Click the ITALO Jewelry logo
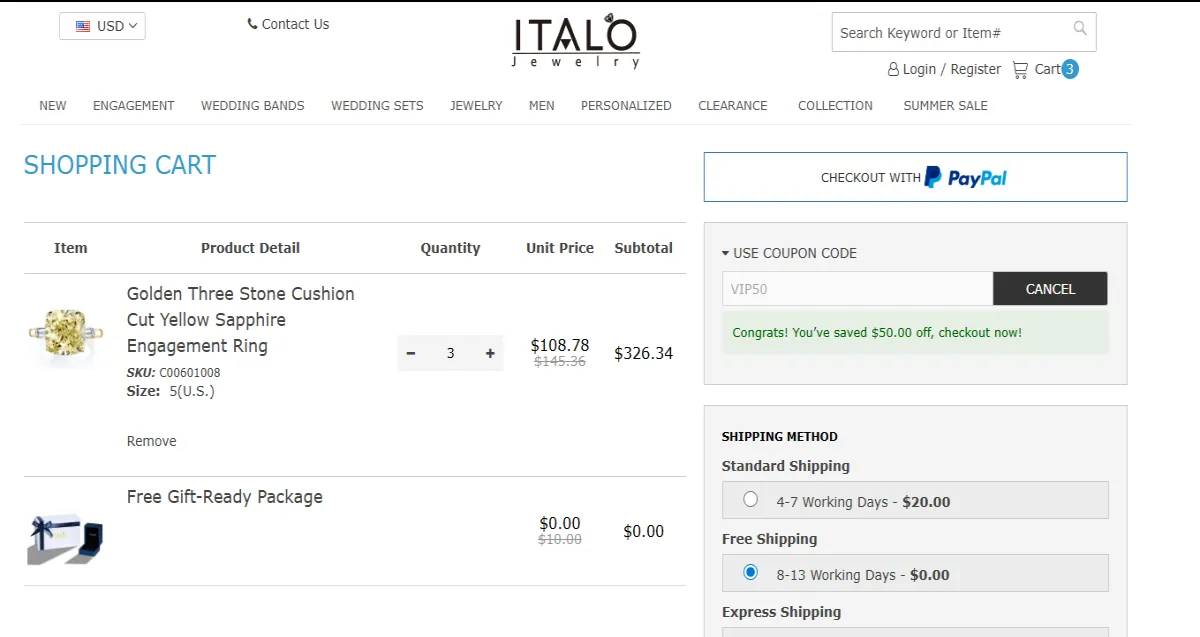Image resolution: width=1200 pixels, height=637 pixels. (x=576, y=43)
